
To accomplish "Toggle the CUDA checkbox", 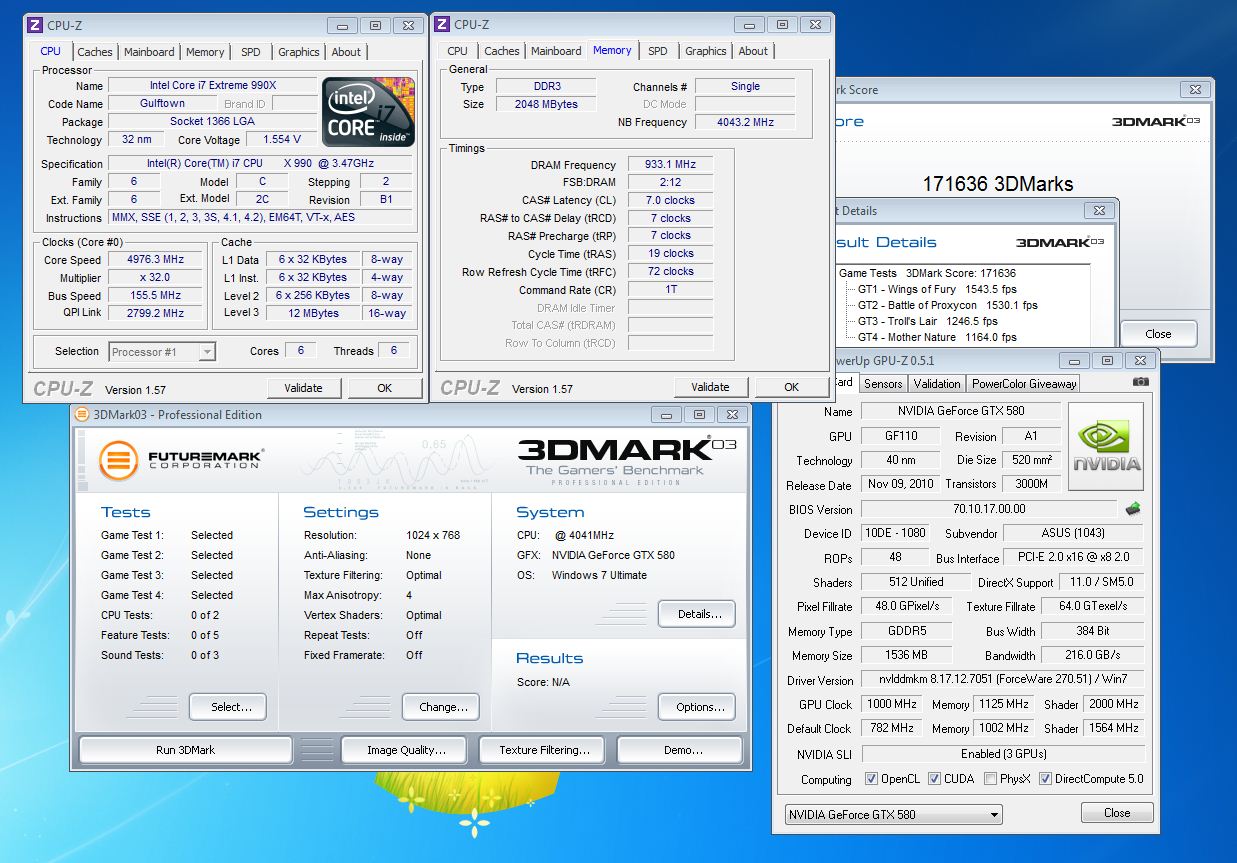I will [x=934, y=779].
